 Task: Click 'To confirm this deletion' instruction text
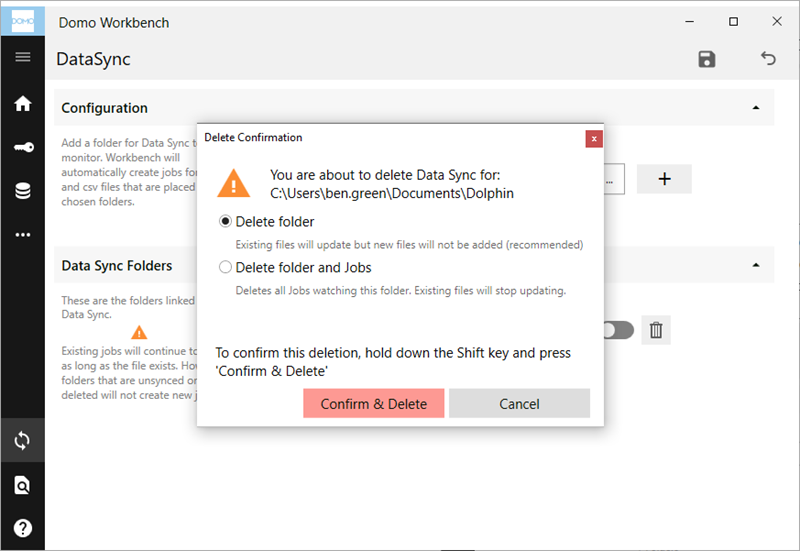coord(393,362)
